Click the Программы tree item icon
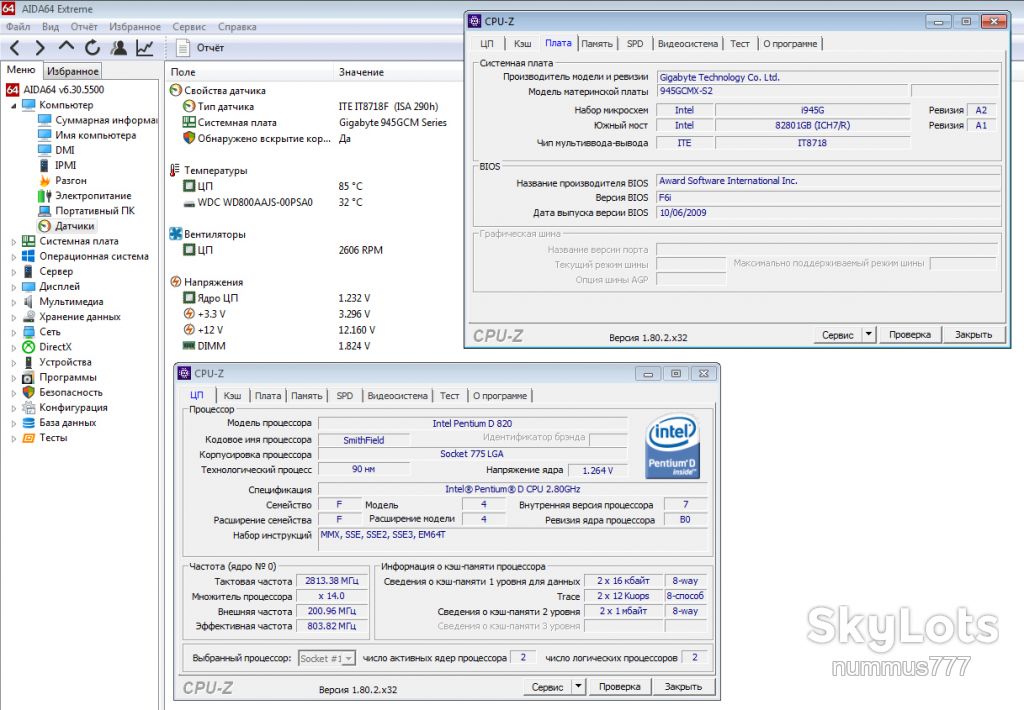This screenshot has width=1024, height=710. click(x=28, y=378)
